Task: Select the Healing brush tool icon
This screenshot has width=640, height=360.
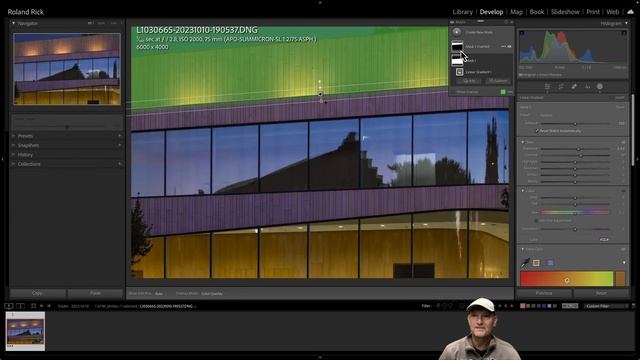Action: click(574, 87)
